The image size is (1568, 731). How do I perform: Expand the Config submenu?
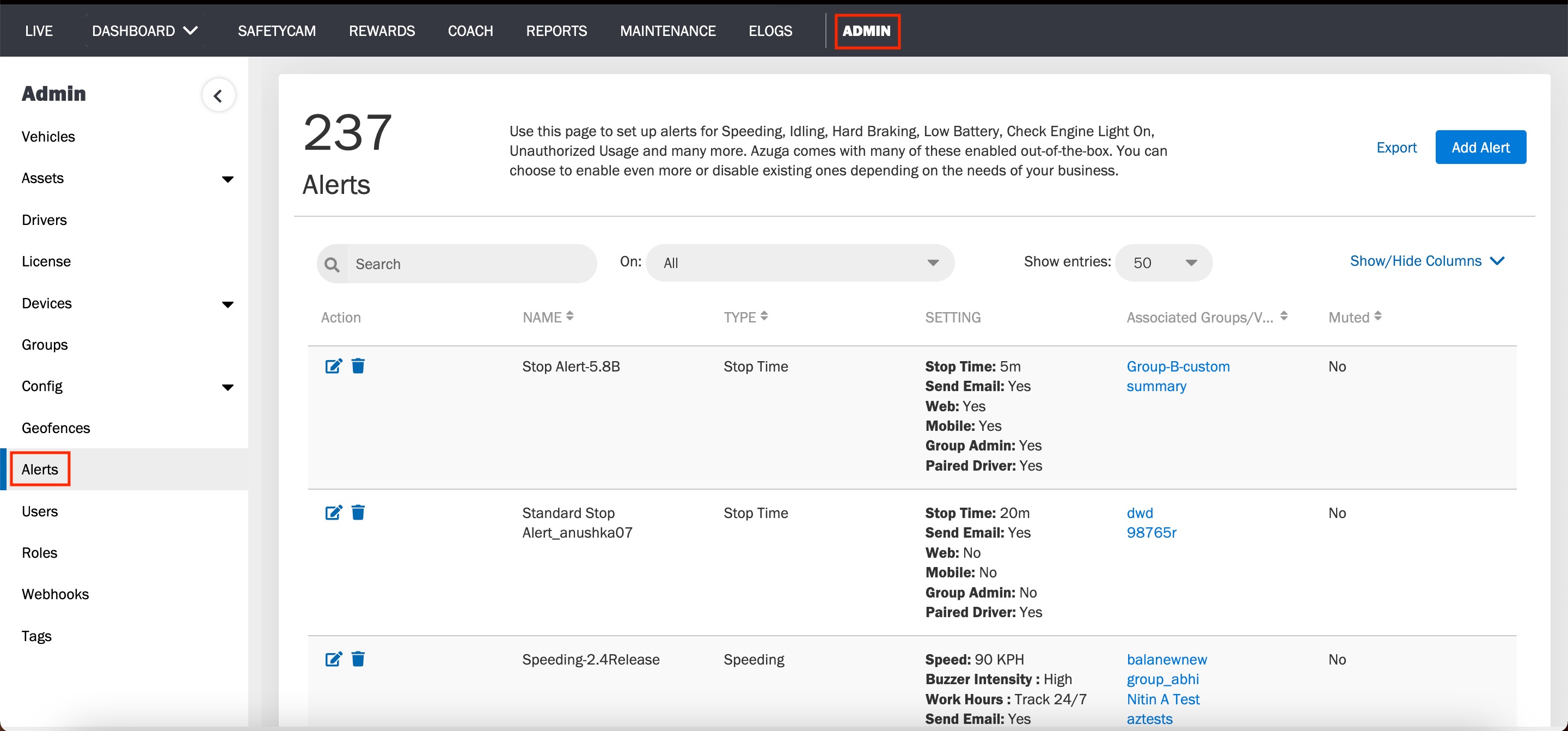[x=228, y=387]
